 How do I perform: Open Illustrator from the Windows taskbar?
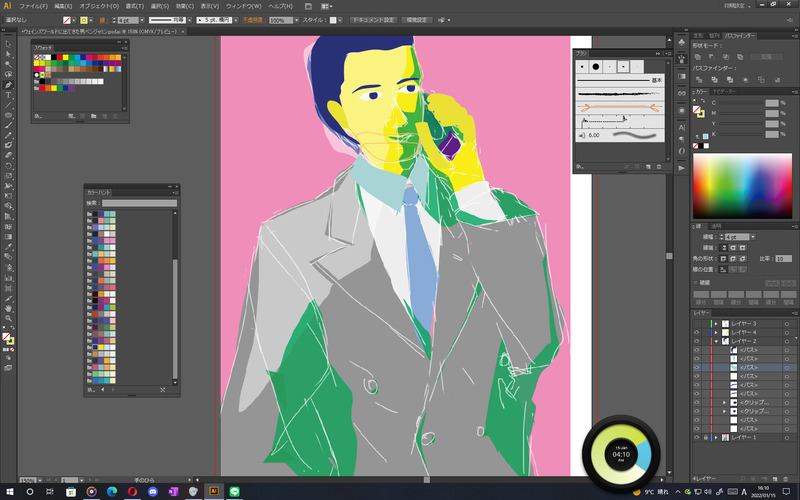(213, 492)
